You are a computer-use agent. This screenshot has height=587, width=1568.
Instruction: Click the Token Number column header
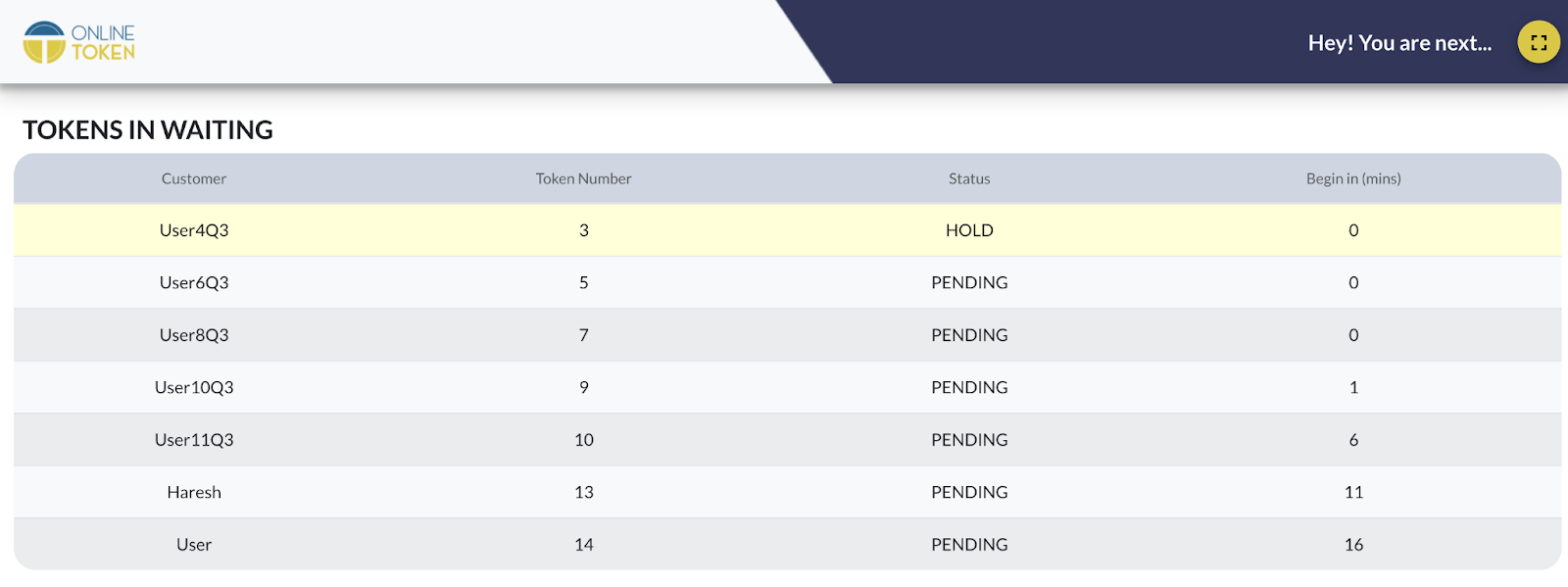583,178
